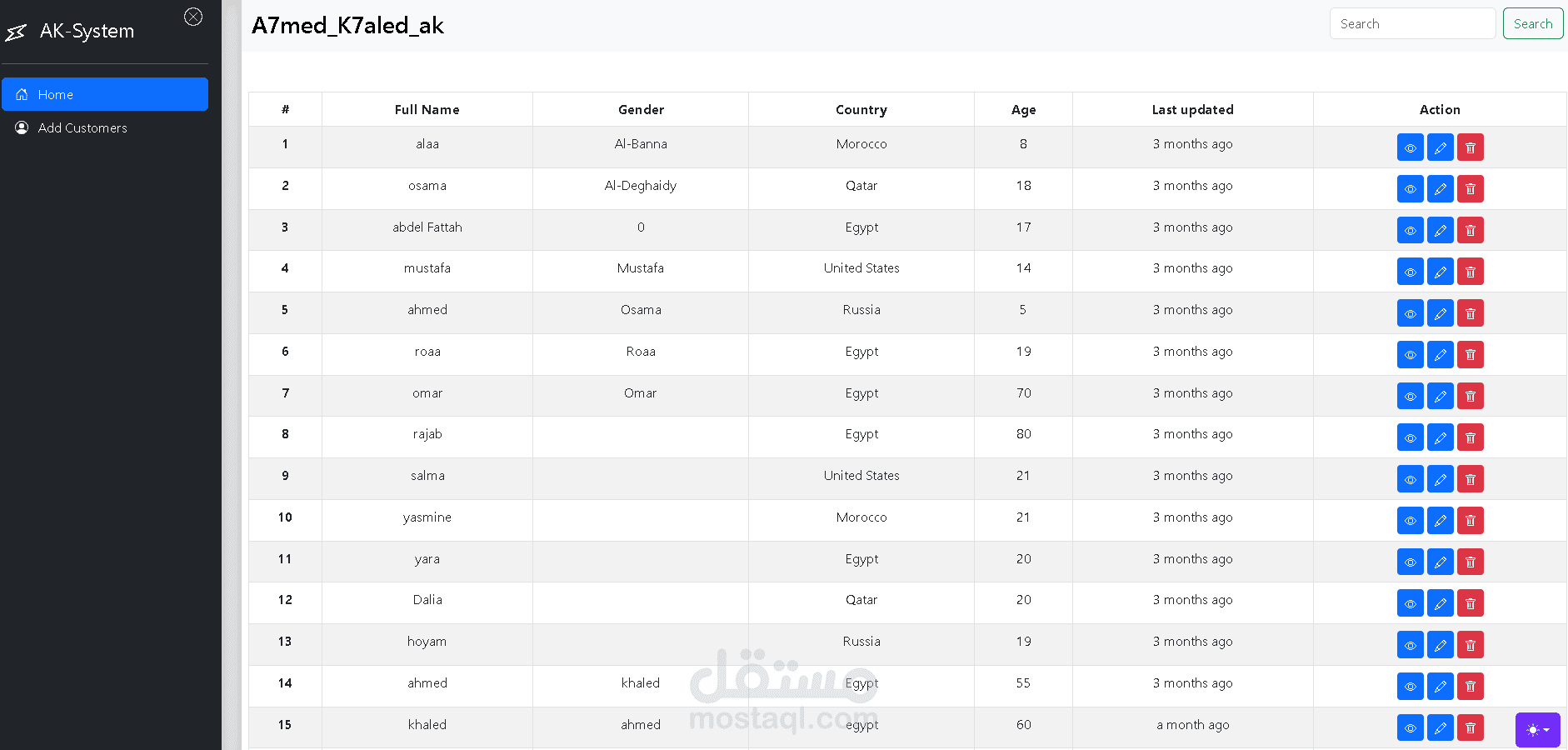
Task: Click pencil icon for Dalia row
Action: 1440,603
